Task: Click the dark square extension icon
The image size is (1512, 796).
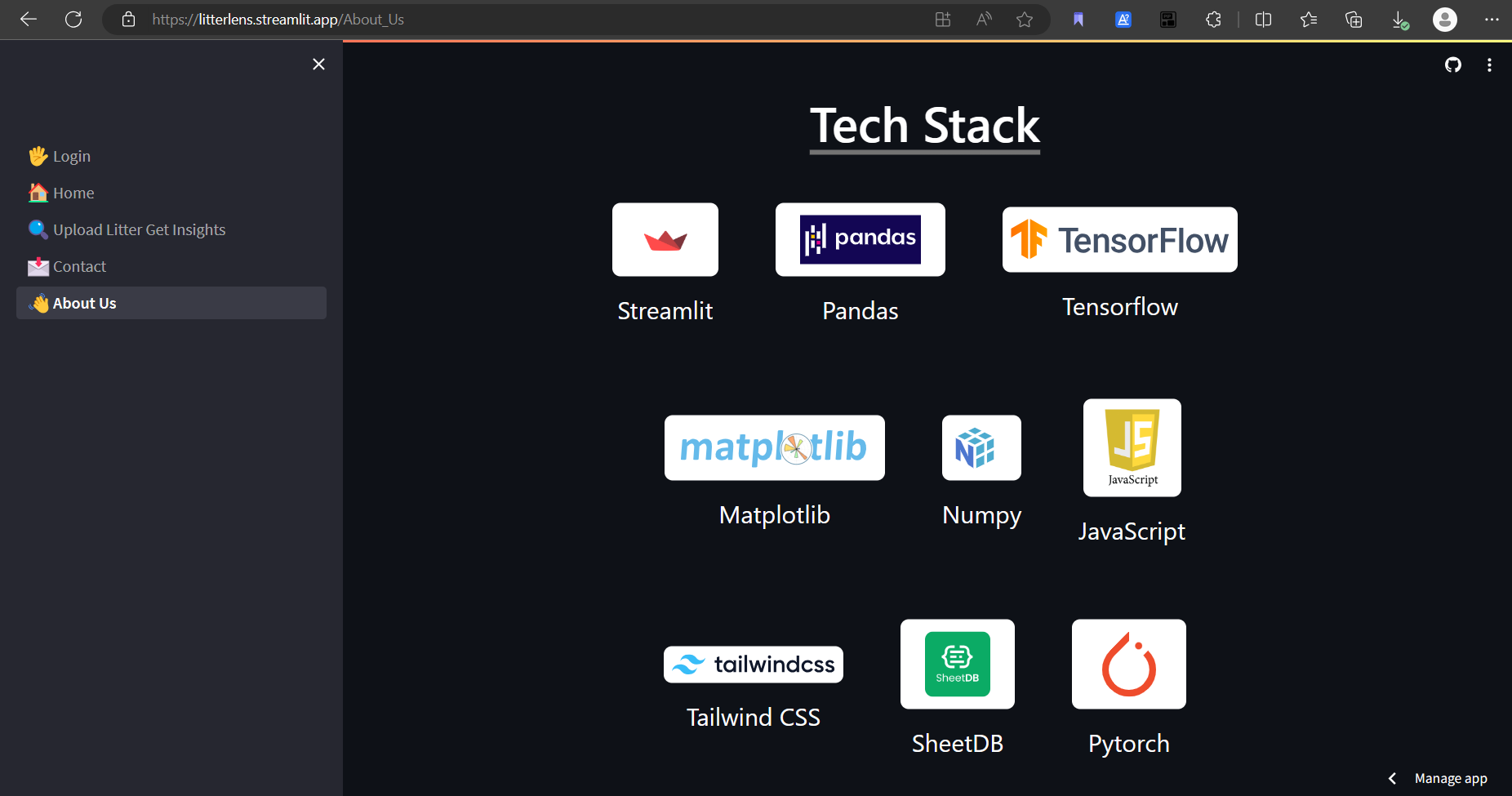Action: coord(1168,20)
